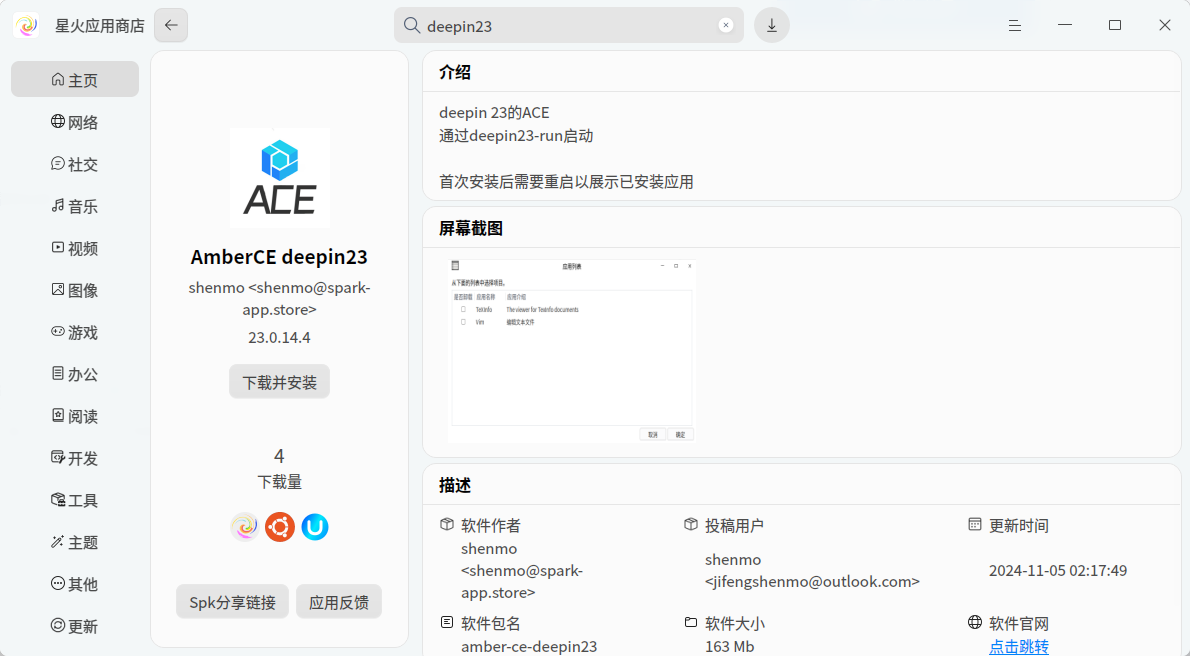1190x656 pixels.
Task: Click the blue U platform badge
Action: click(x=315, y=527)
